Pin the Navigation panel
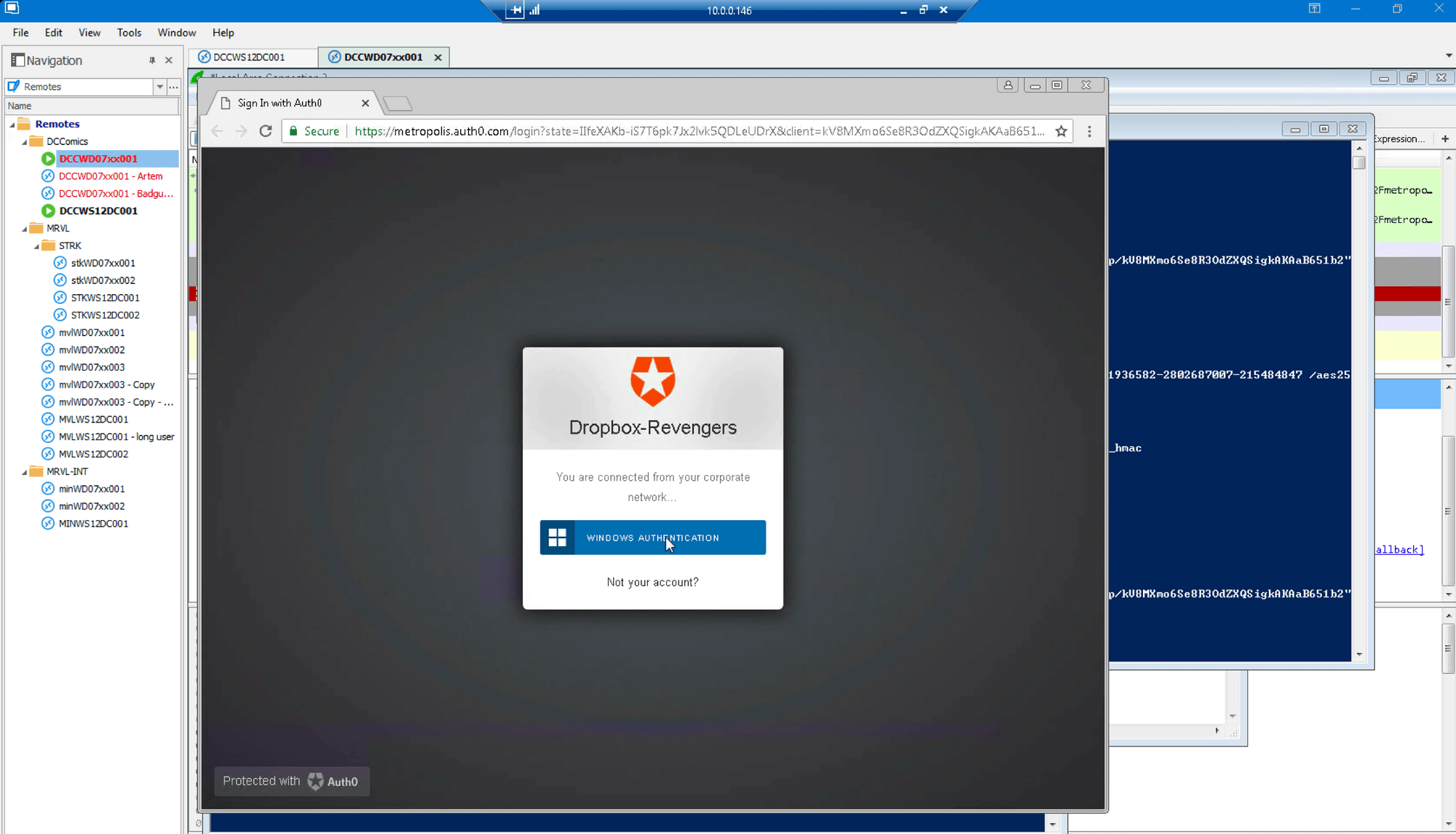 (x=152, y=60)
